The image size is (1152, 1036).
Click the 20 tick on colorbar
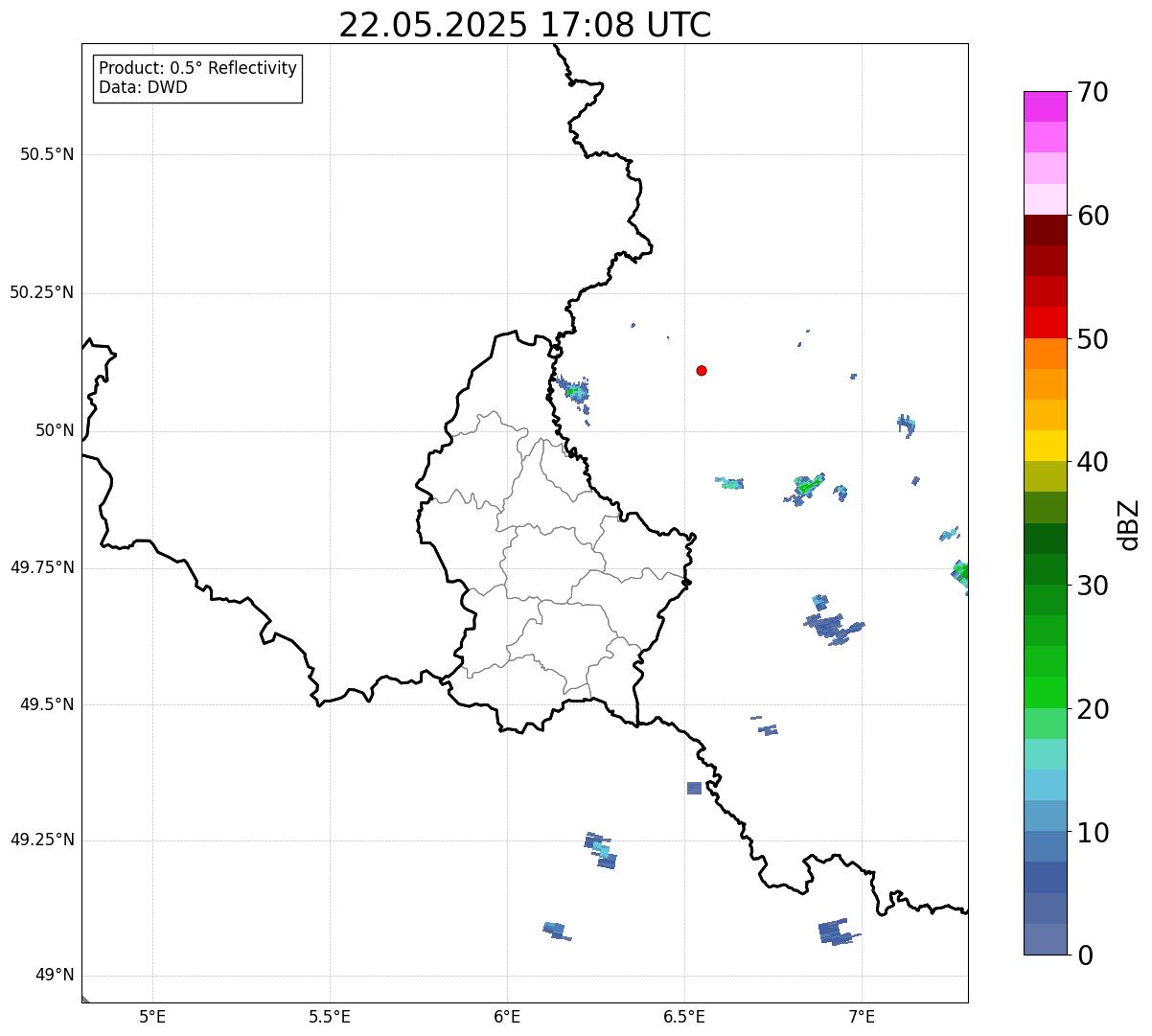coord(1094,709)
